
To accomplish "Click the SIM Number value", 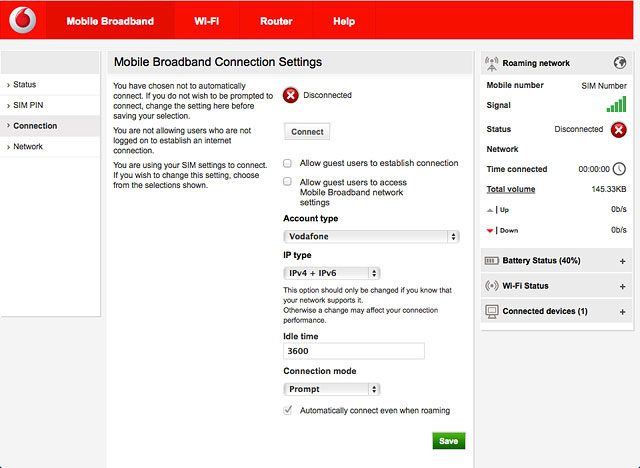I will [604, 86].
